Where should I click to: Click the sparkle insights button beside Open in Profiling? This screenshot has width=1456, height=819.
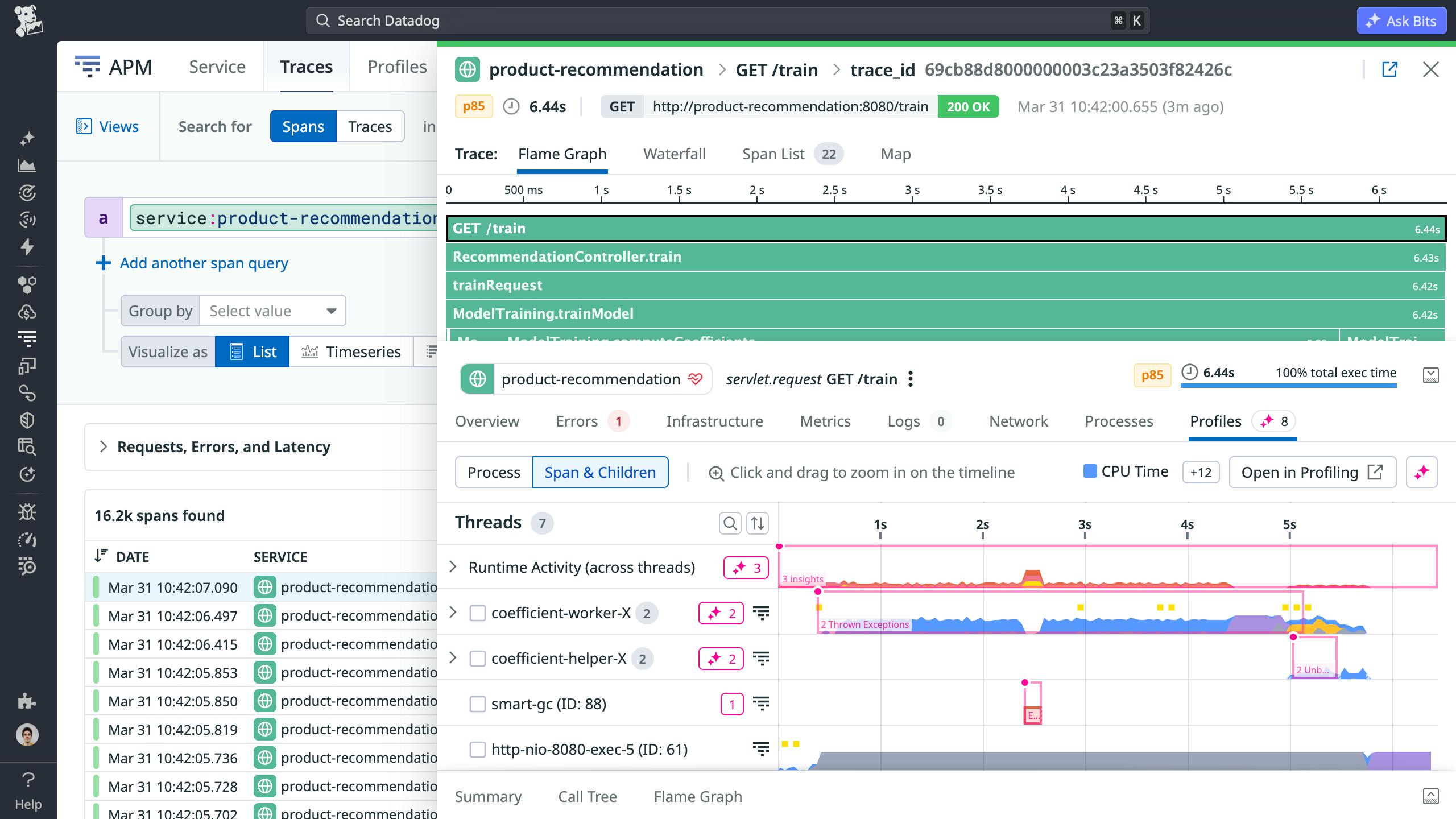[x=1421, y=472]
